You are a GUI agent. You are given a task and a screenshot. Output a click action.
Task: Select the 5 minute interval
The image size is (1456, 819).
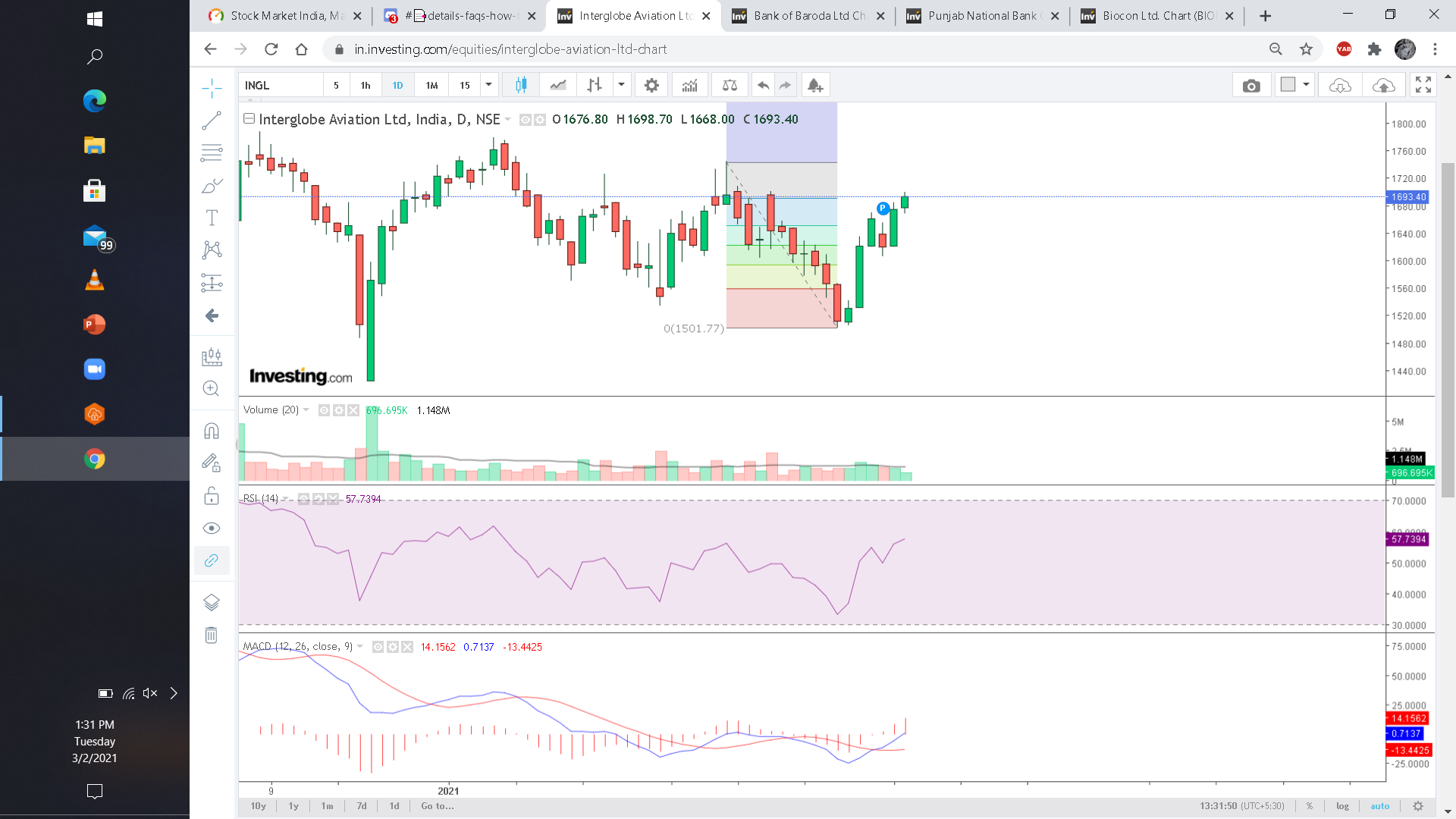(336, 85)
